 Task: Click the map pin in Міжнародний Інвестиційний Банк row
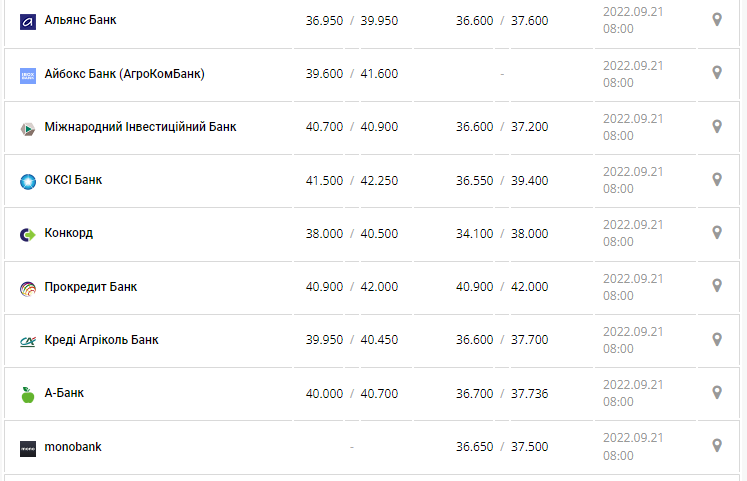pos(716,127)
